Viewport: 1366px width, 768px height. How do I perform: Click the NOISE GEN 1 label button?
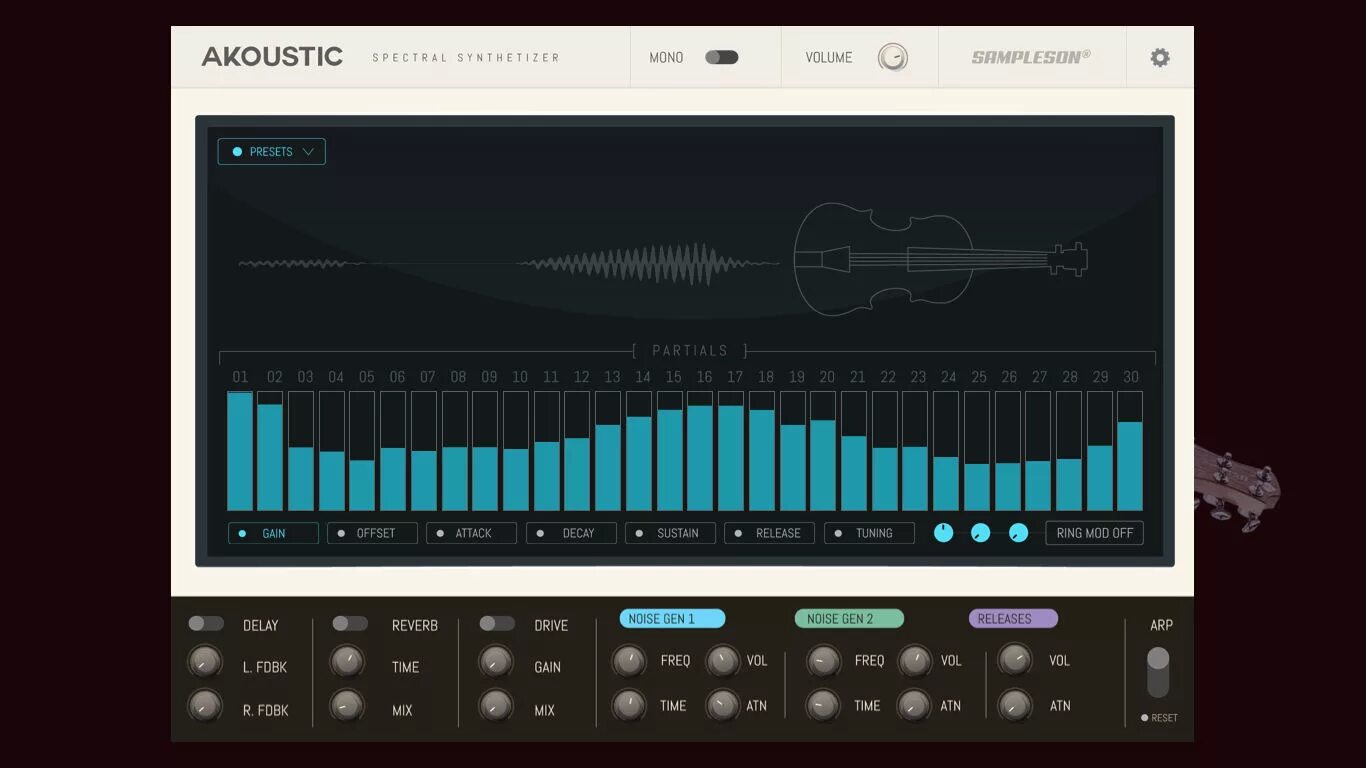point(672,619)
